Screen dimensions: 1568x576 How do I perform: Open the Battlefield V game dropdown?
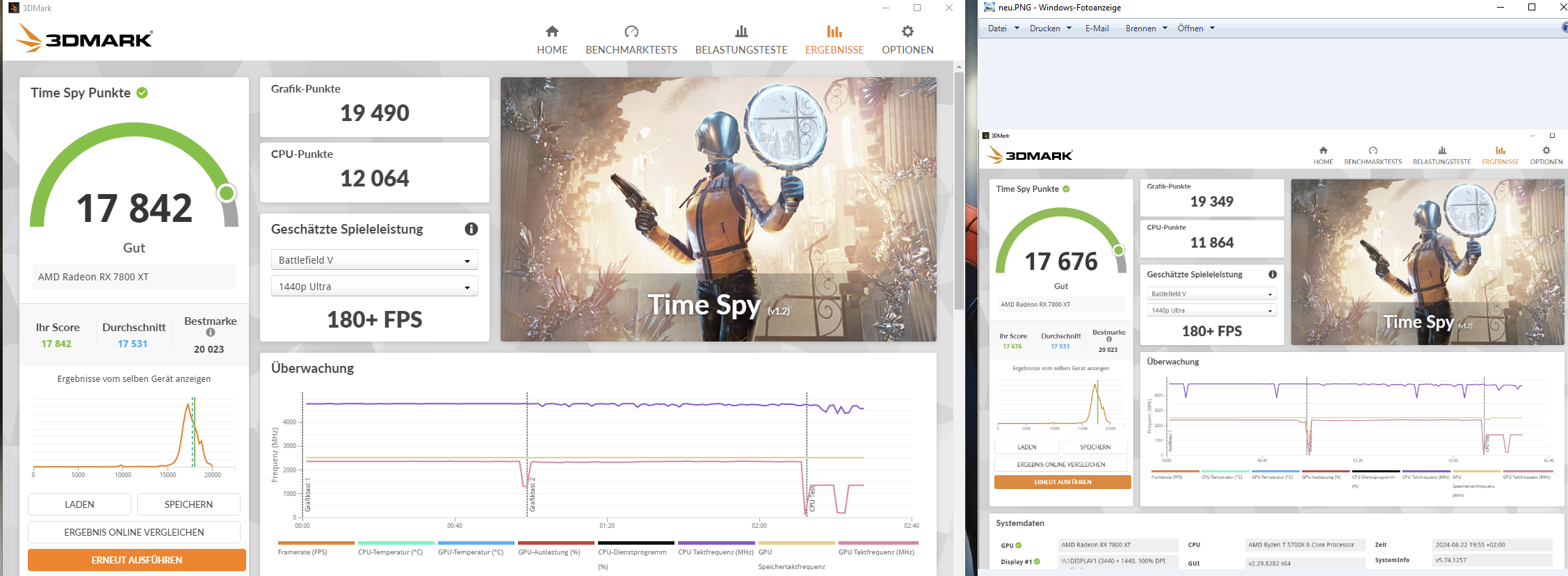click(374, 260)
